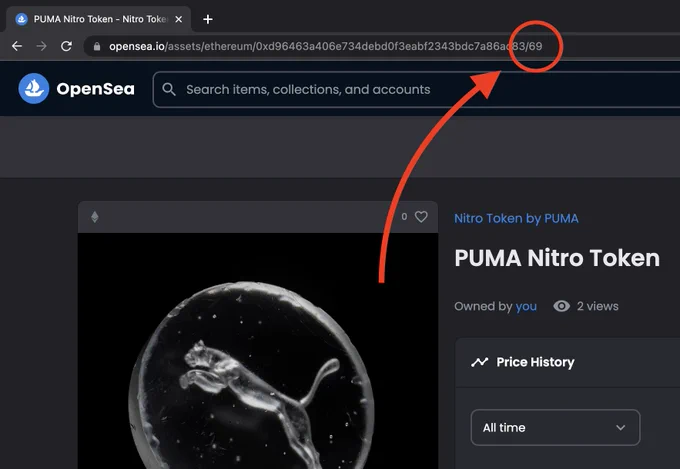
Task: Select the PUMA Nitro Token browser tab
Action: (x=99, y=19)
